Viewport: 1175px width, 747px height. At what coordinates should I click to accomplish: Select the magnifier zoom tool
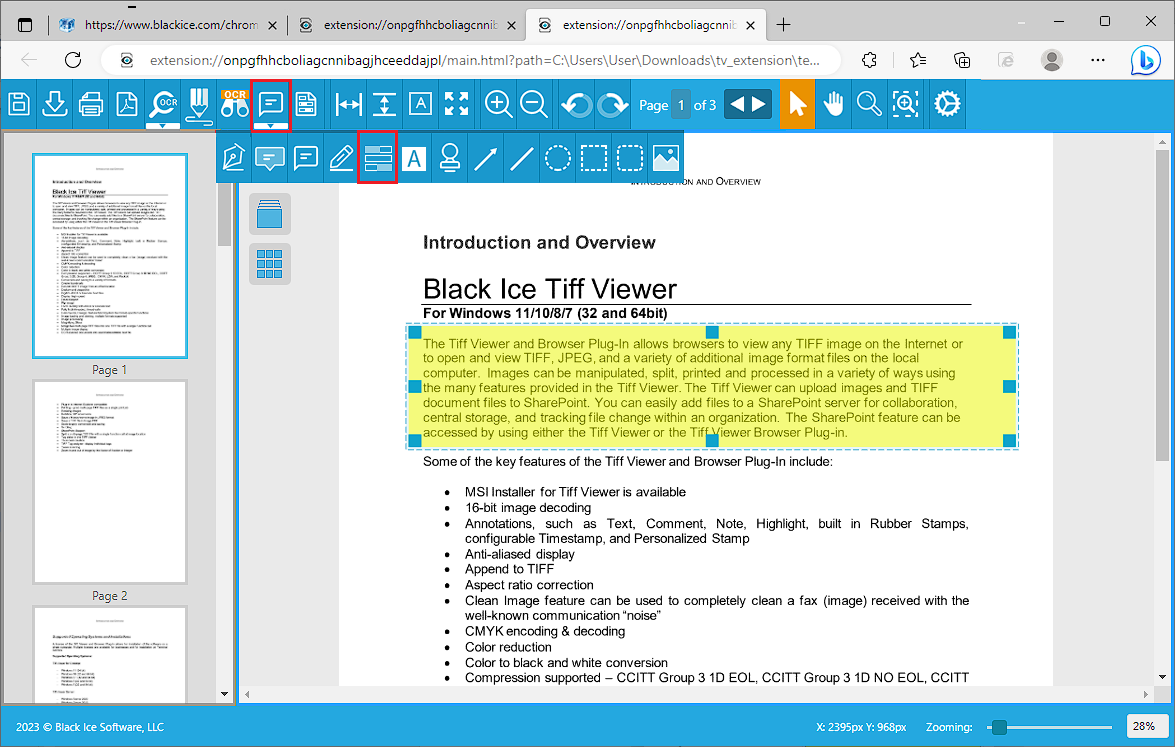[869, 104]
